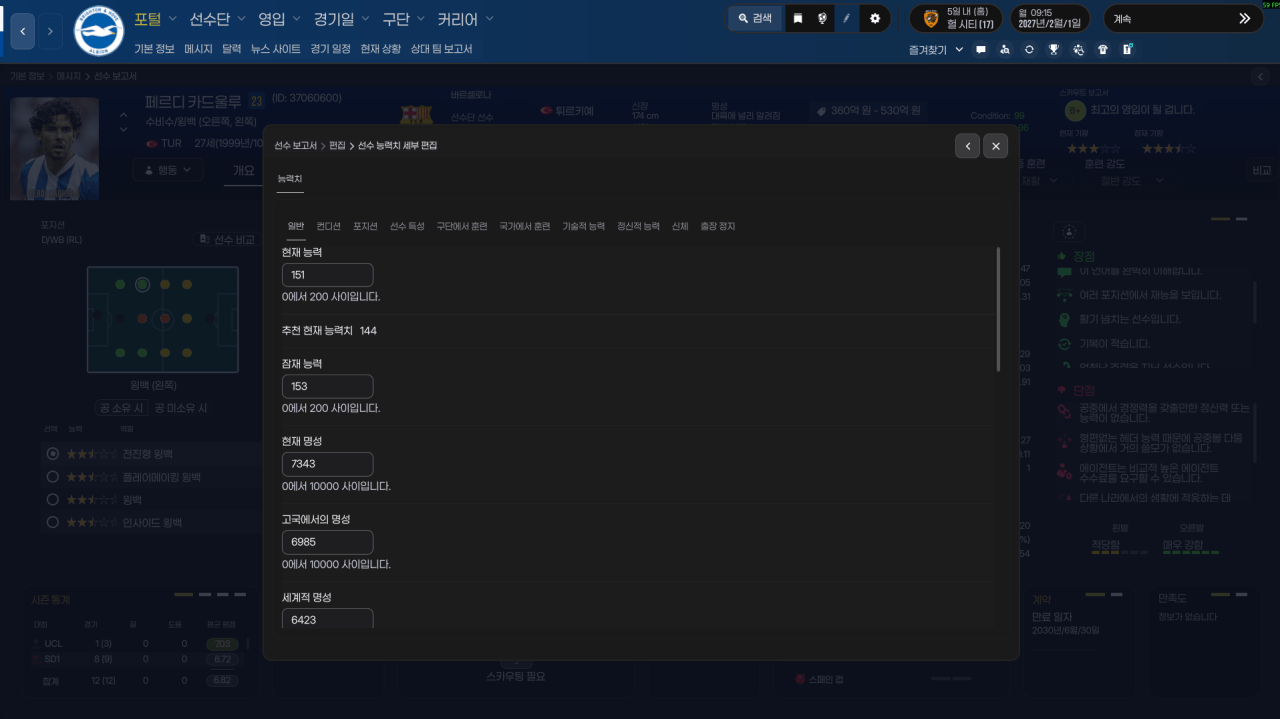Switch to the 기술적 능력 tab

(x=583, y=227)
